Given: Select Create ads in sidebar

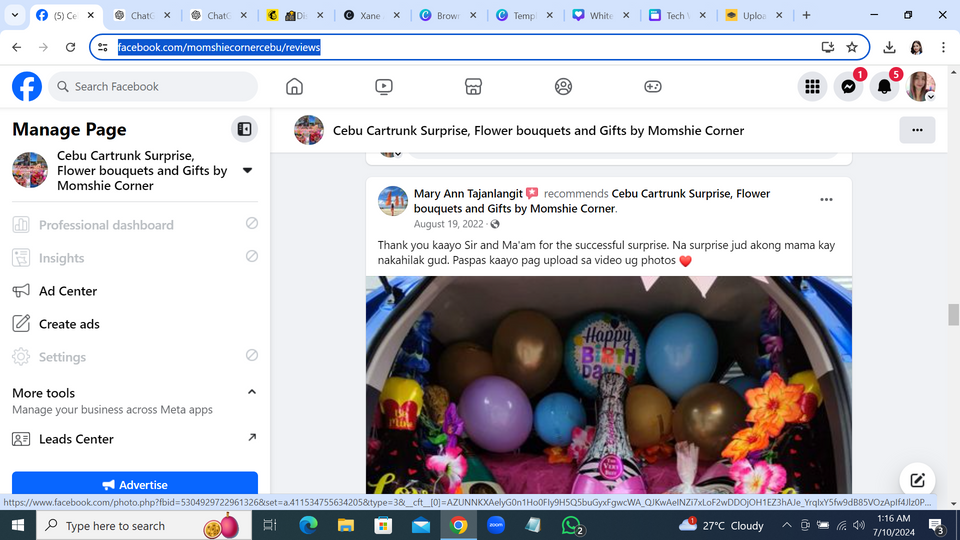Looking at the screenshot, I should pos(69,324).
